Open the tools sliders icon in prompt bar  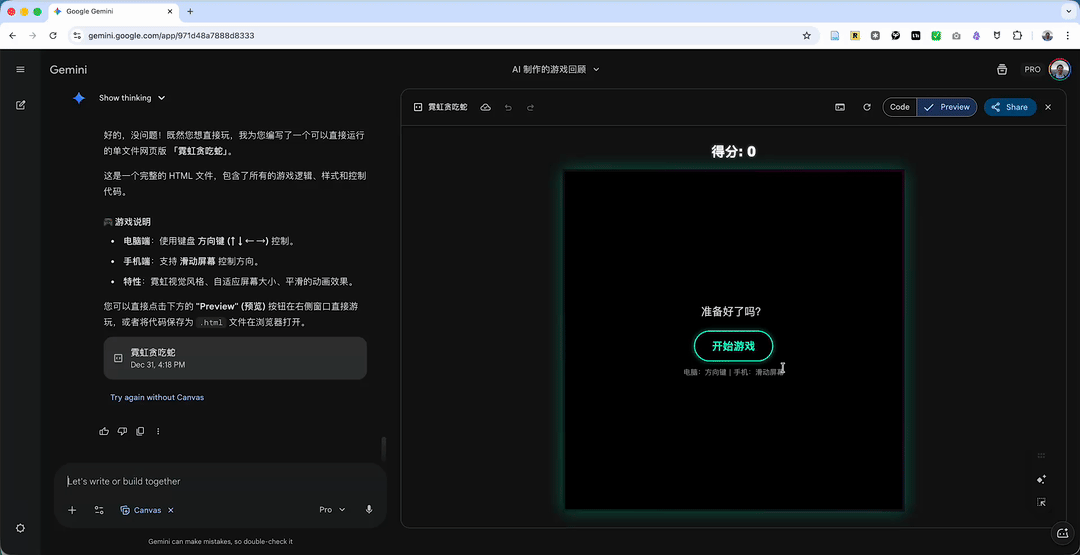click(x=98, y=510)
